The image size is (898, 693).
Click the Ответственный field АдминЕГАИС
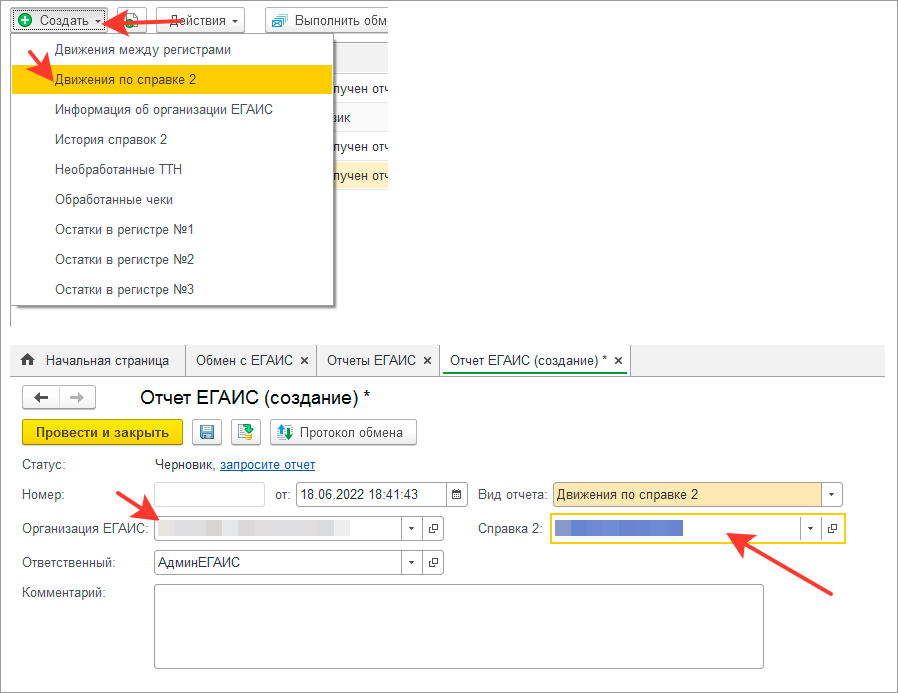click(278, 562)
